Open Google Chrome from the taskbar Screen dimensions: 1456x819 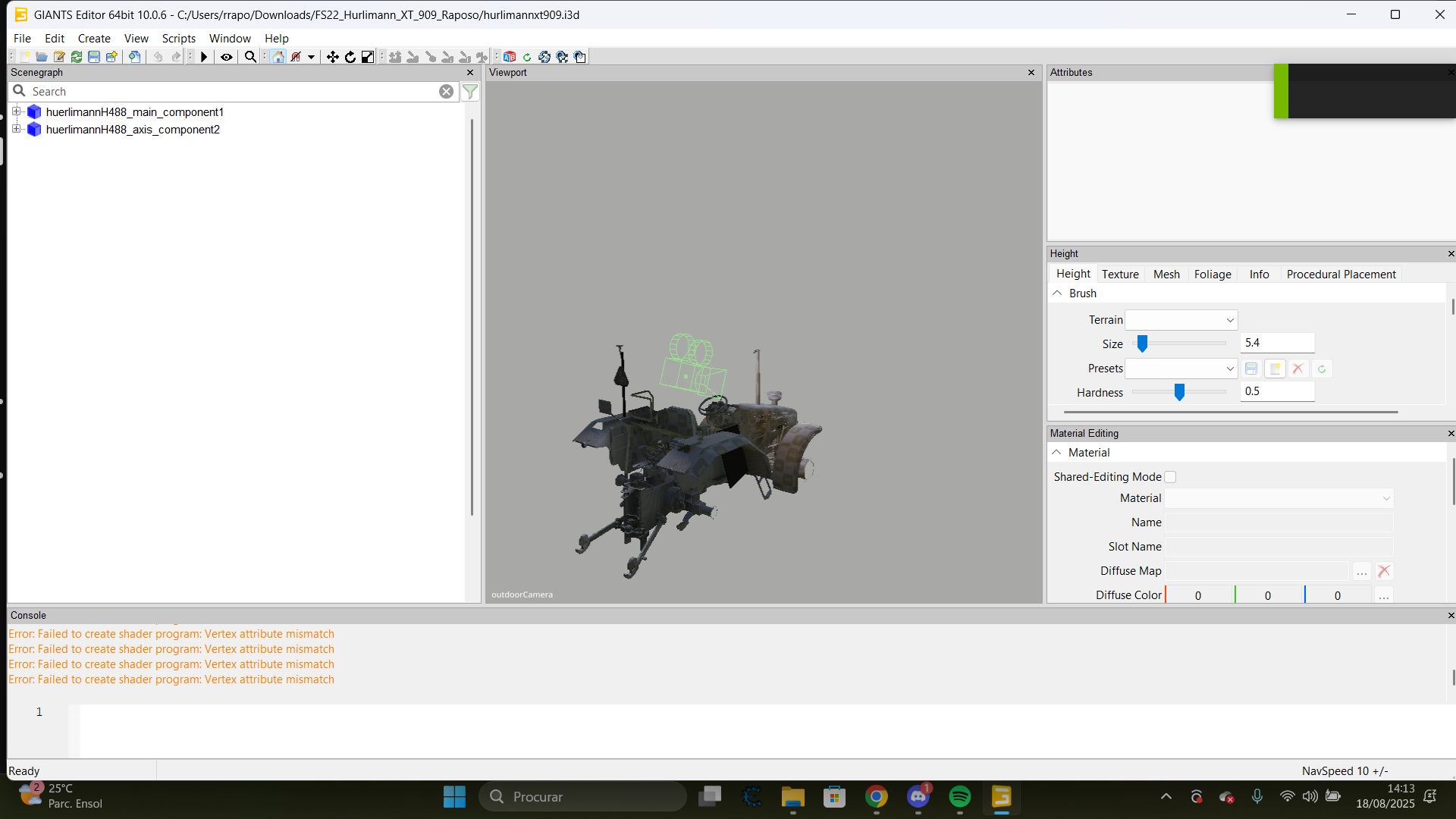pos(876,797)
